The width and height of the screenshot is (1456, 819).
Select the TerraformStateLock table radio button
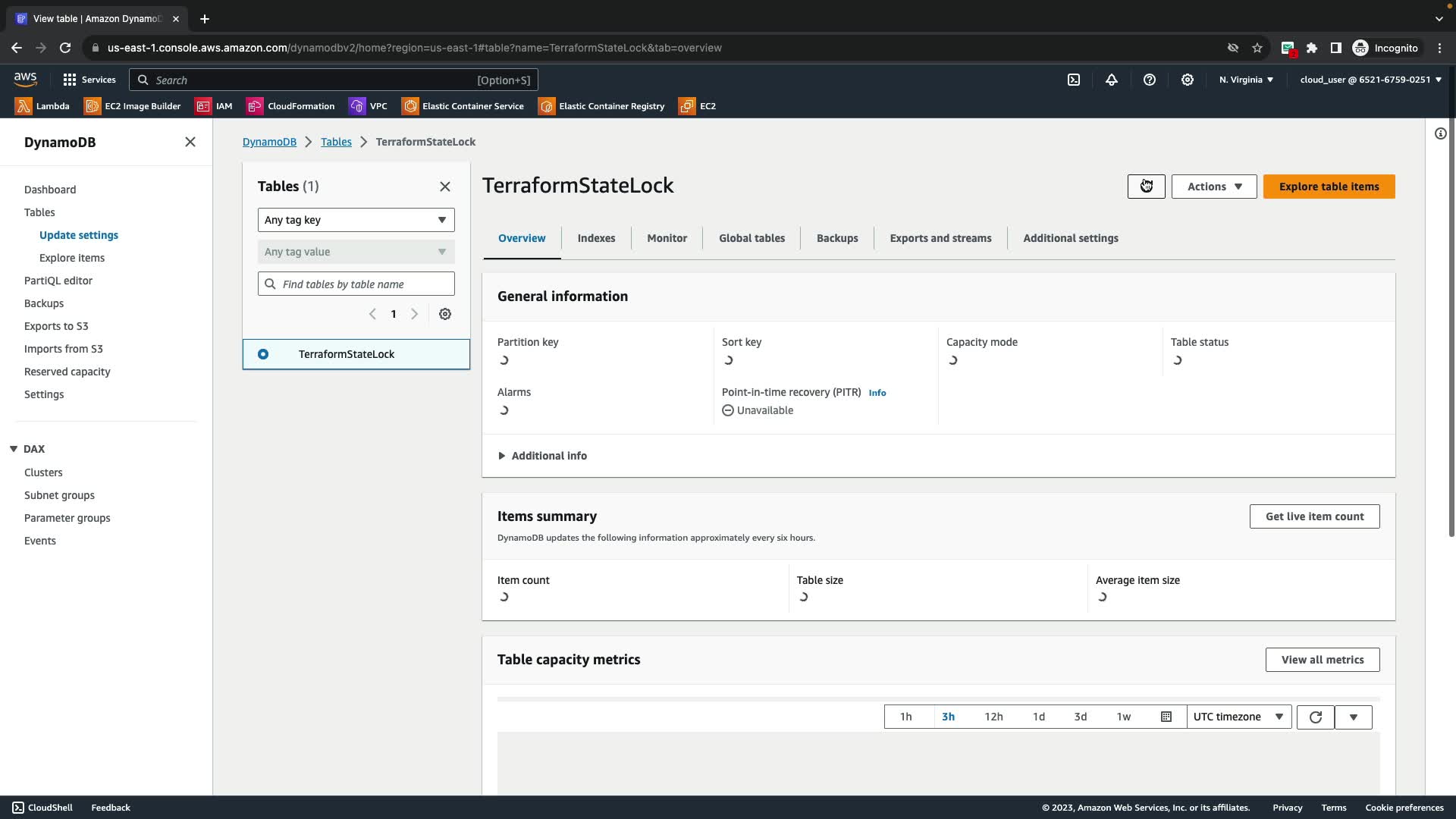pyautogui.click(x=263, y=354)
